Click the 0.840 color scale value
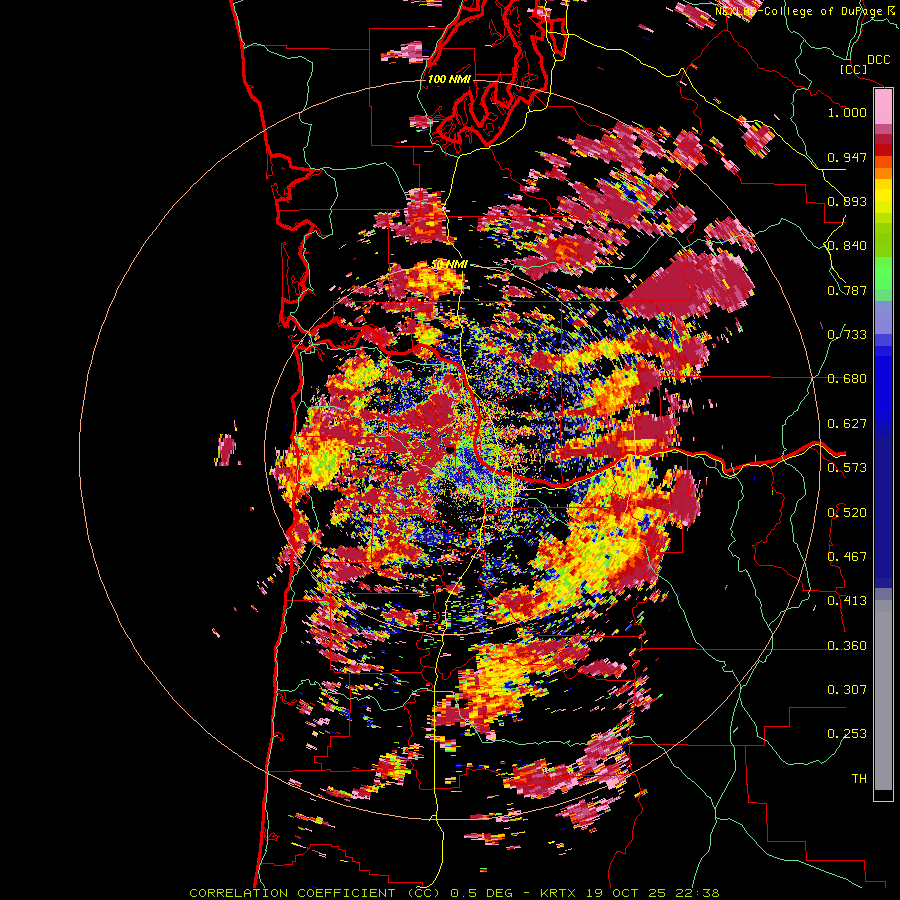This screenshot has width=900, height=900. coord(847,246)
